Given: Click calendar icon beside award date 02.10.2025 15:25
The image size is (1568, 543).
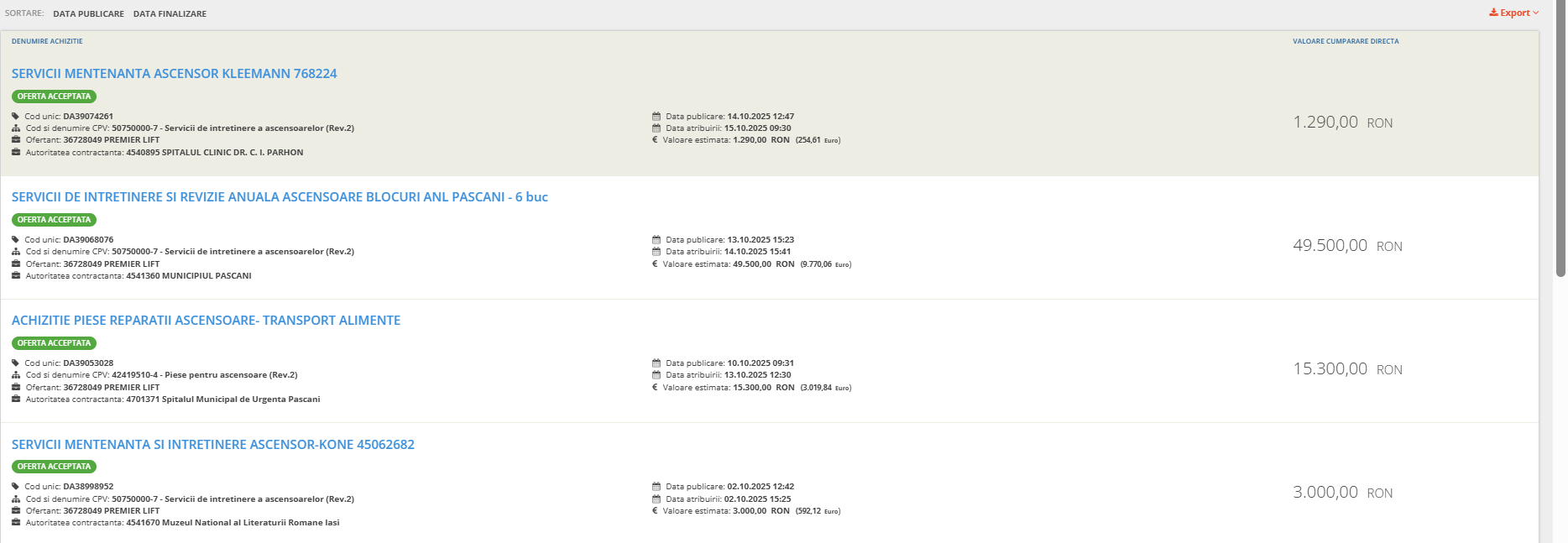Looking at the screenshot, I should [656, 499].
